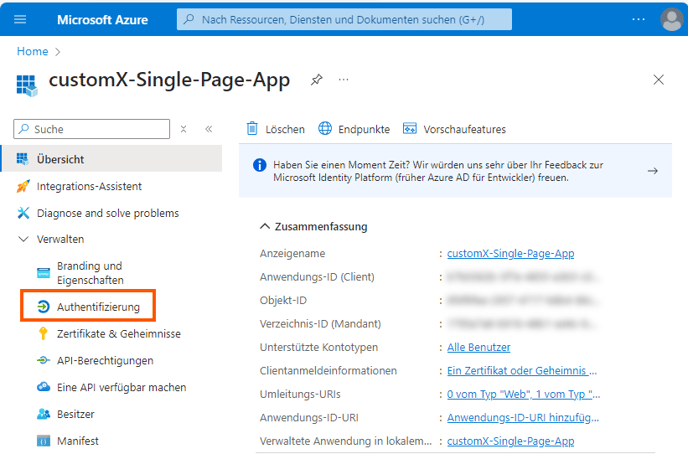Open feedback banner arrow
The image size is (688, 454).
[652, 171]
